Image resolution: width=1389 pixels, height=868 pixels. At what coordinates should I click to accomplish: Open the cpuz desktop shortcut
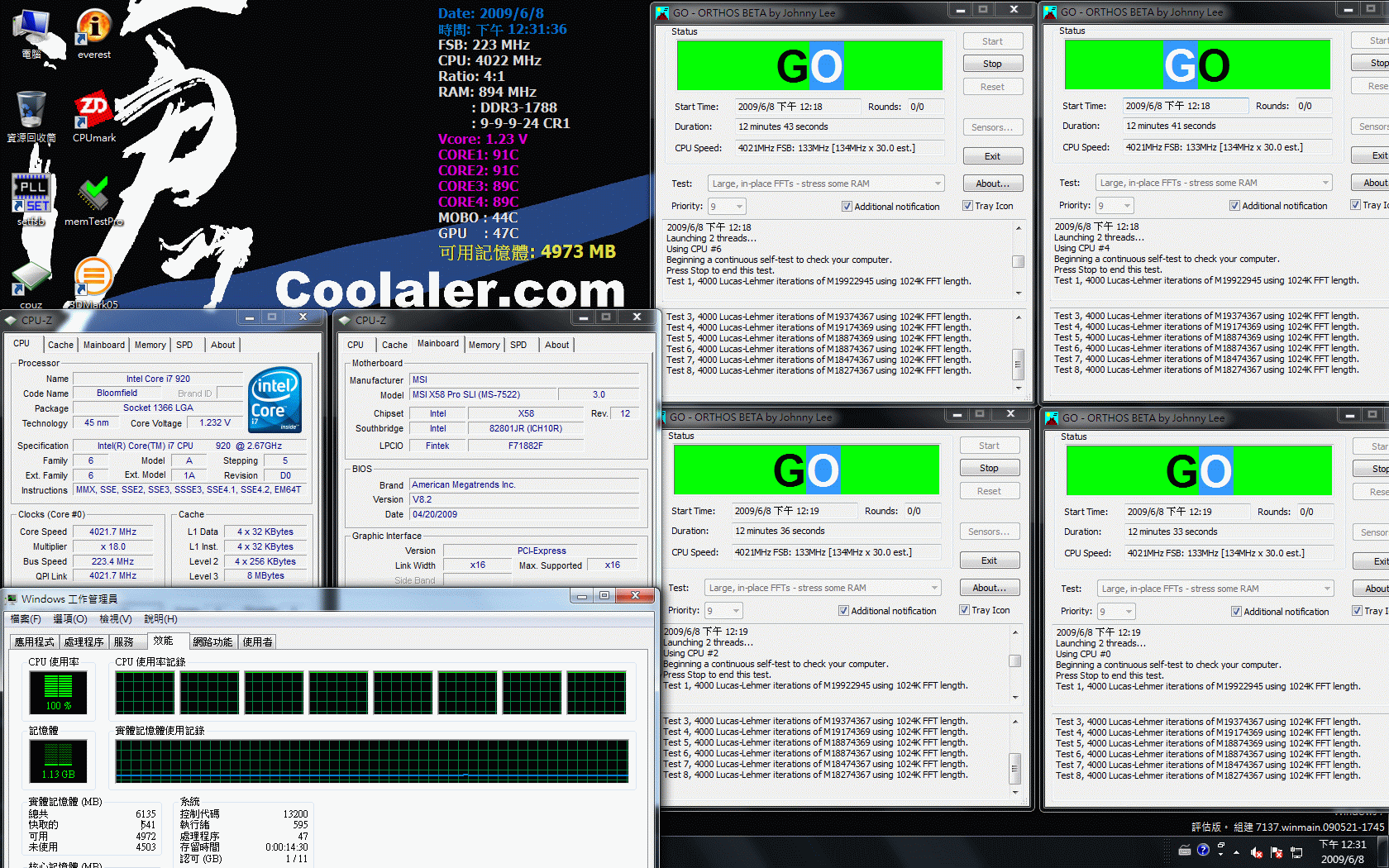[31, 285]
